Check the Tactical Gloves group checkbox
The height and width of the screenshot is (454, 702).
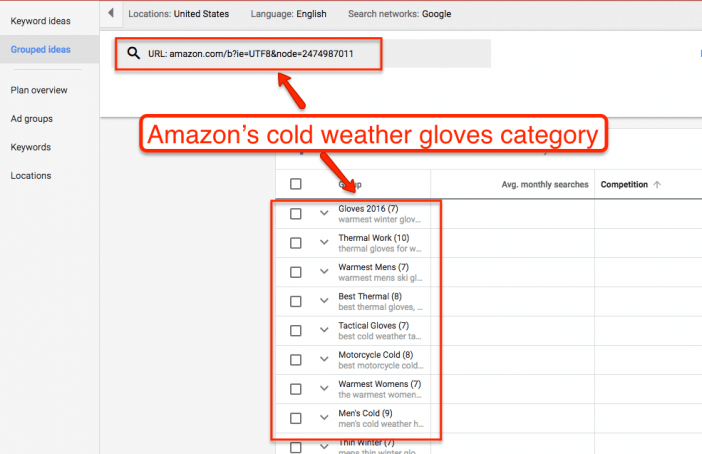point(295,330)
